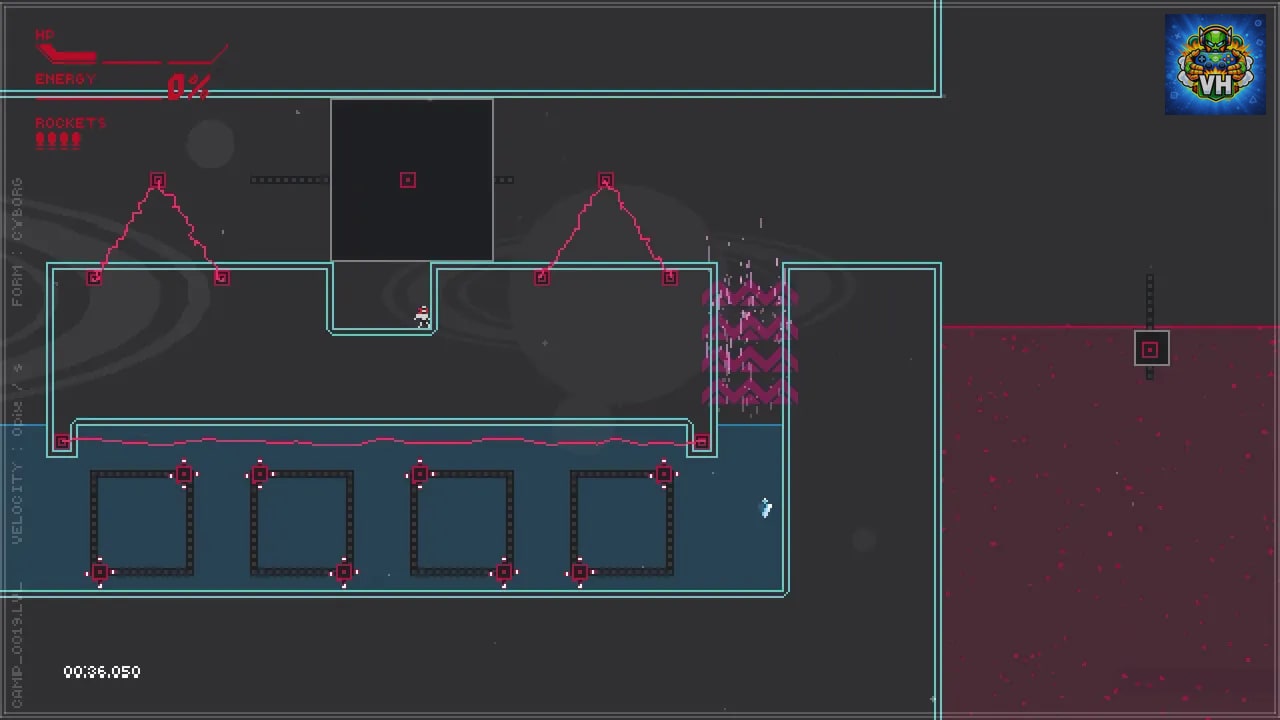Click the red node inside the dark square block
The width and height of the screenshot is (1280, 720).
click(408, 180)
